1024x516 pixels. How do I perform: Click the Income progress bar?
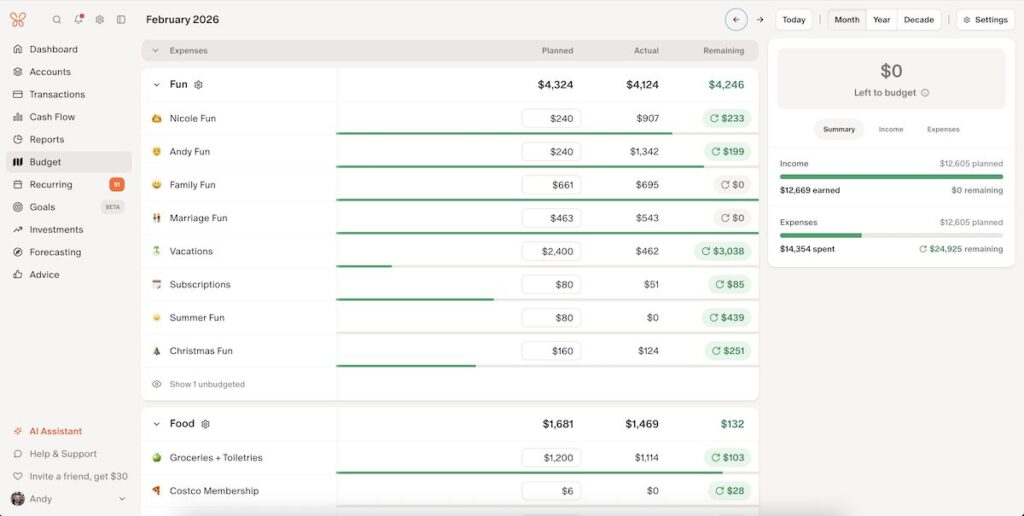pos(891,176)
